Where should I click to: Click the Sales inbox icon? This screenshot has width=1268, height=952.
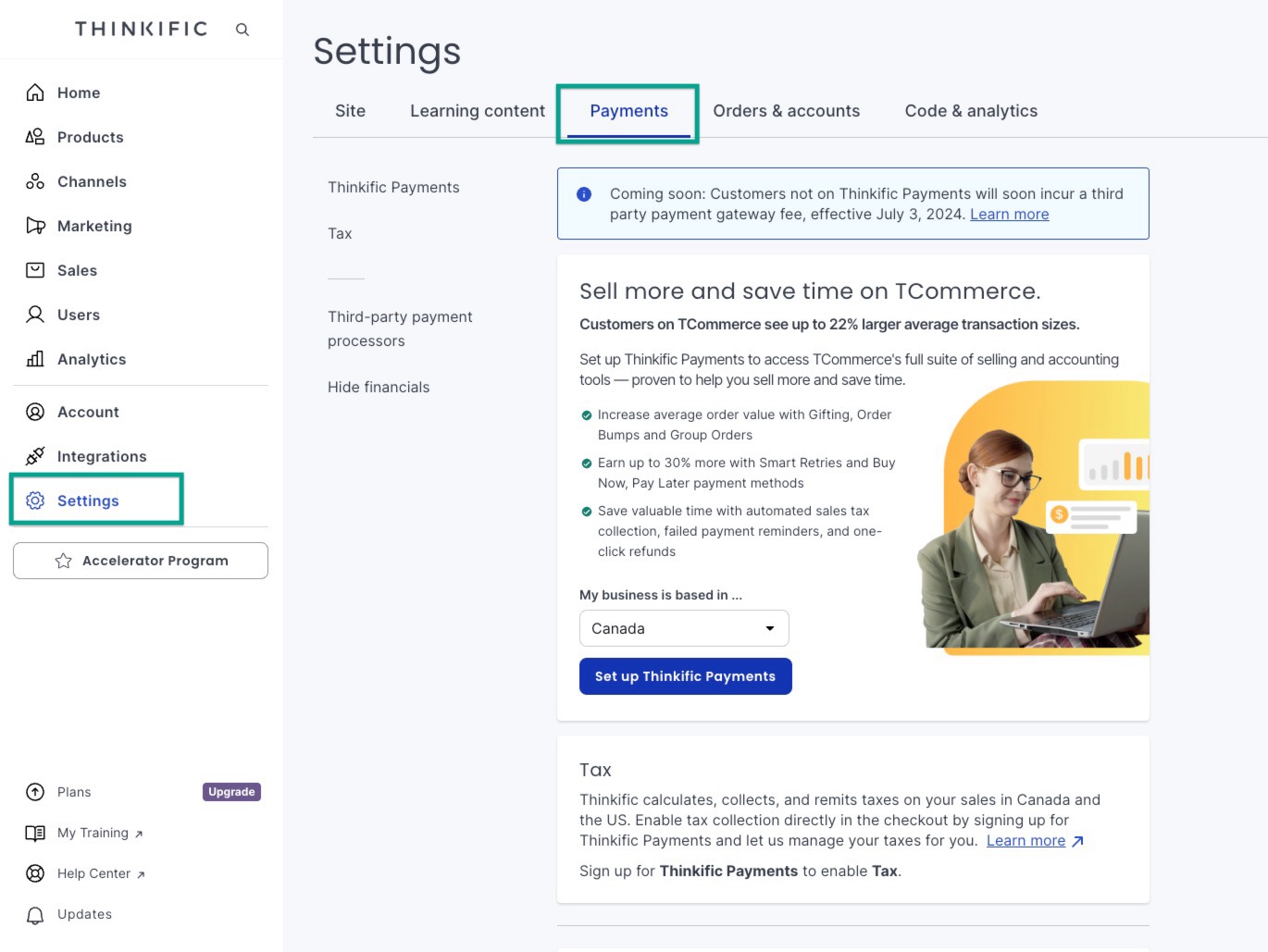pos(35,270)
